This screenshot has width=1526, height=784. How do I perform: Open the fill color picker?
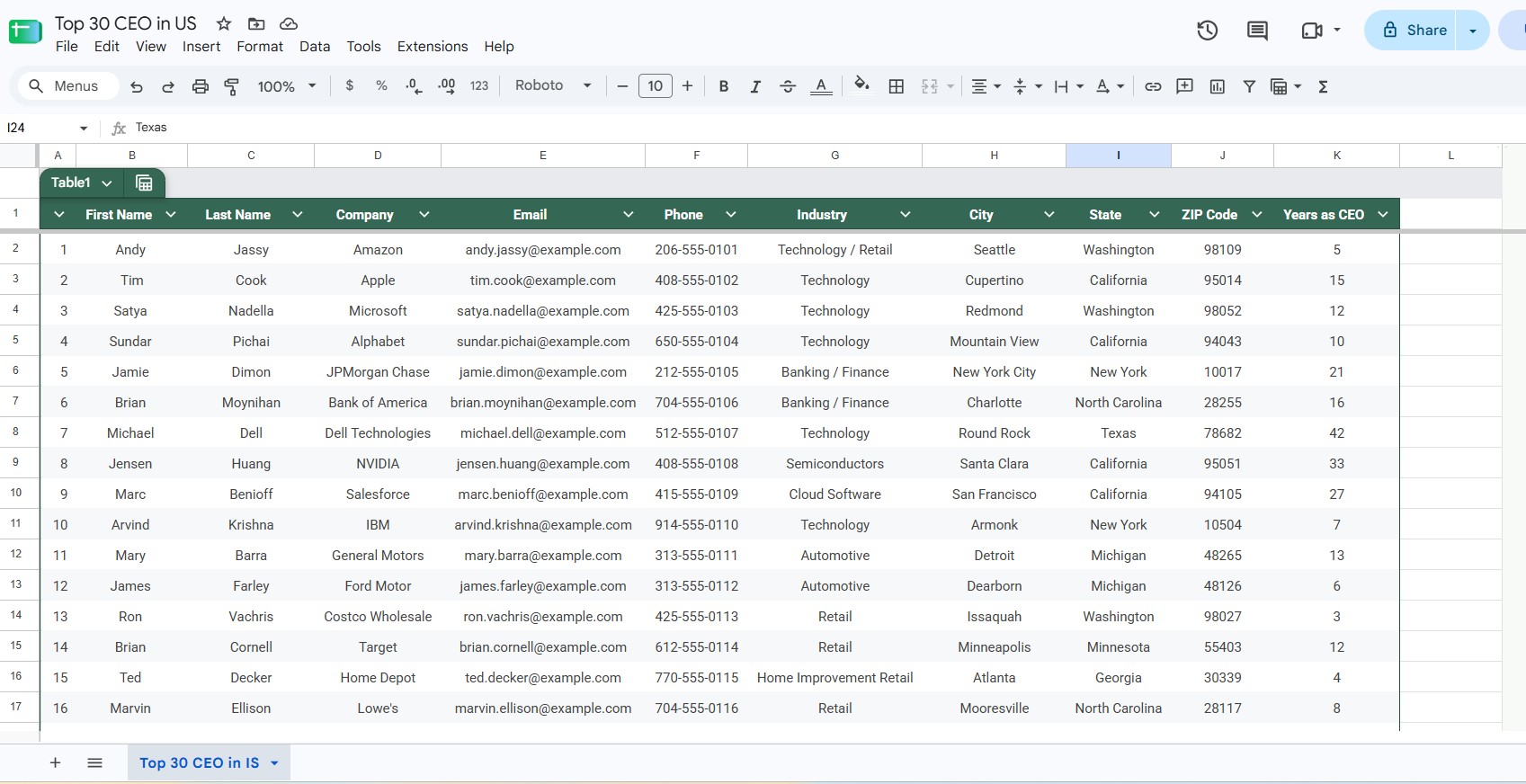tap(861, 85)
